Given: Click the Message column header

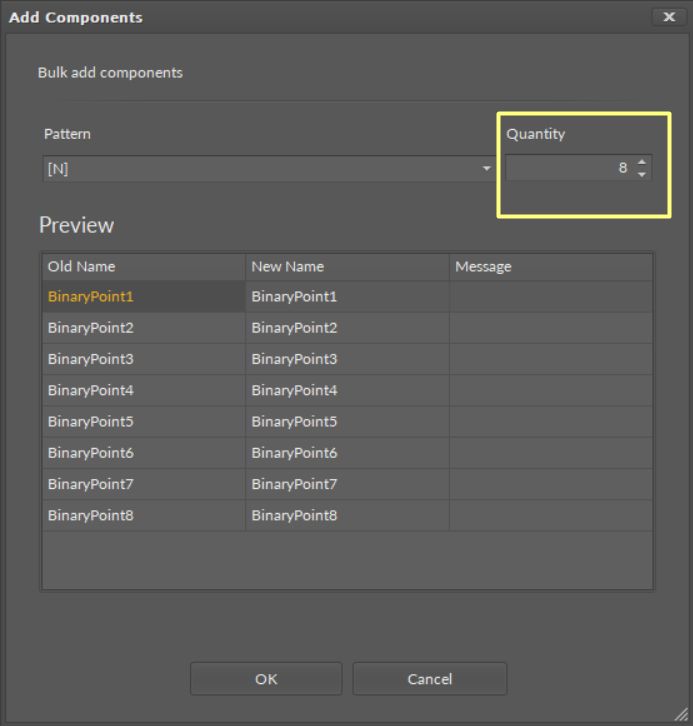Looking at the screenshot, I should (x=550, y=267).
